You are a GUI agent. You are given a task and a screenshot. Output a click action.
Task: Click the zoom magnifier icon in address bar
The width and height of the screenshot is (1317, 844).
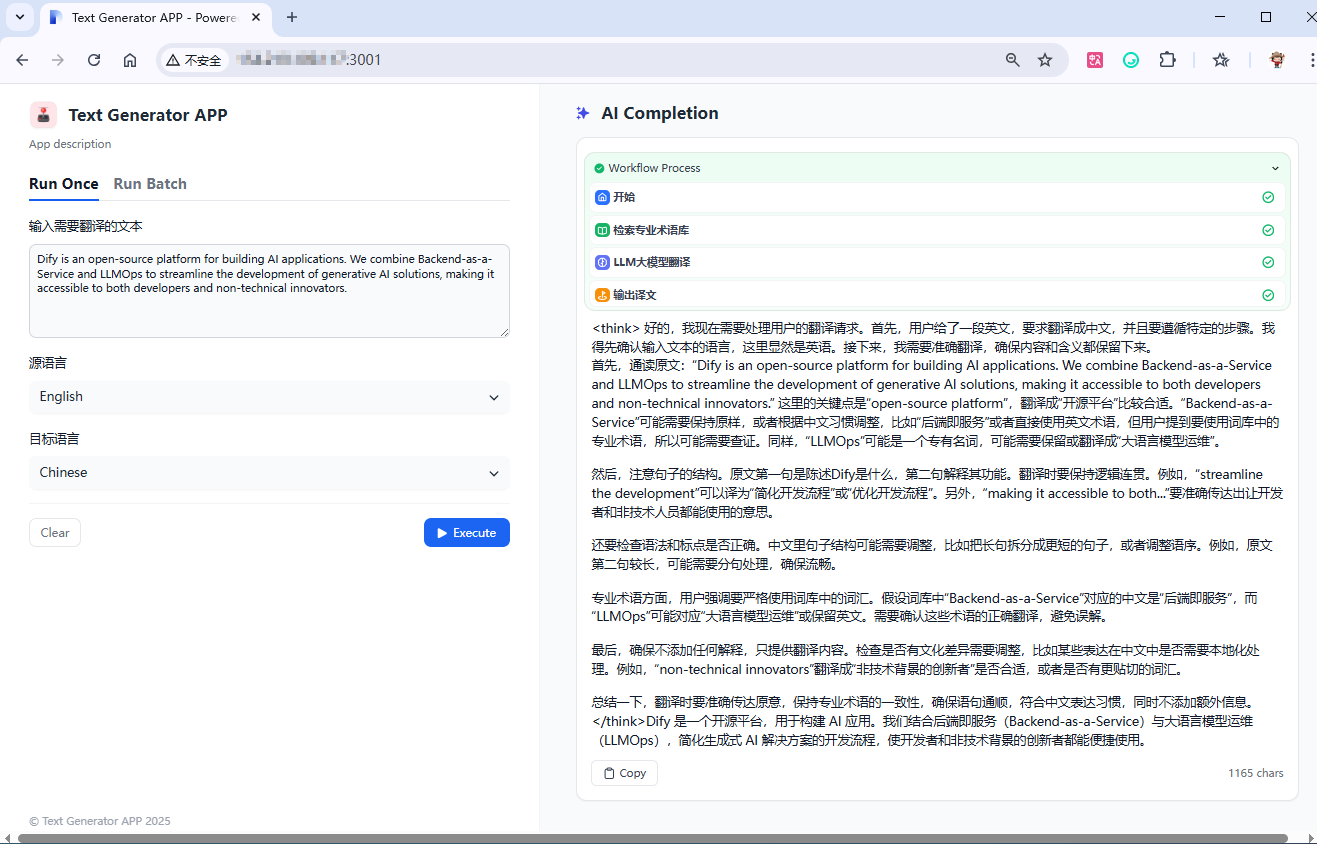pos(1013,60)
